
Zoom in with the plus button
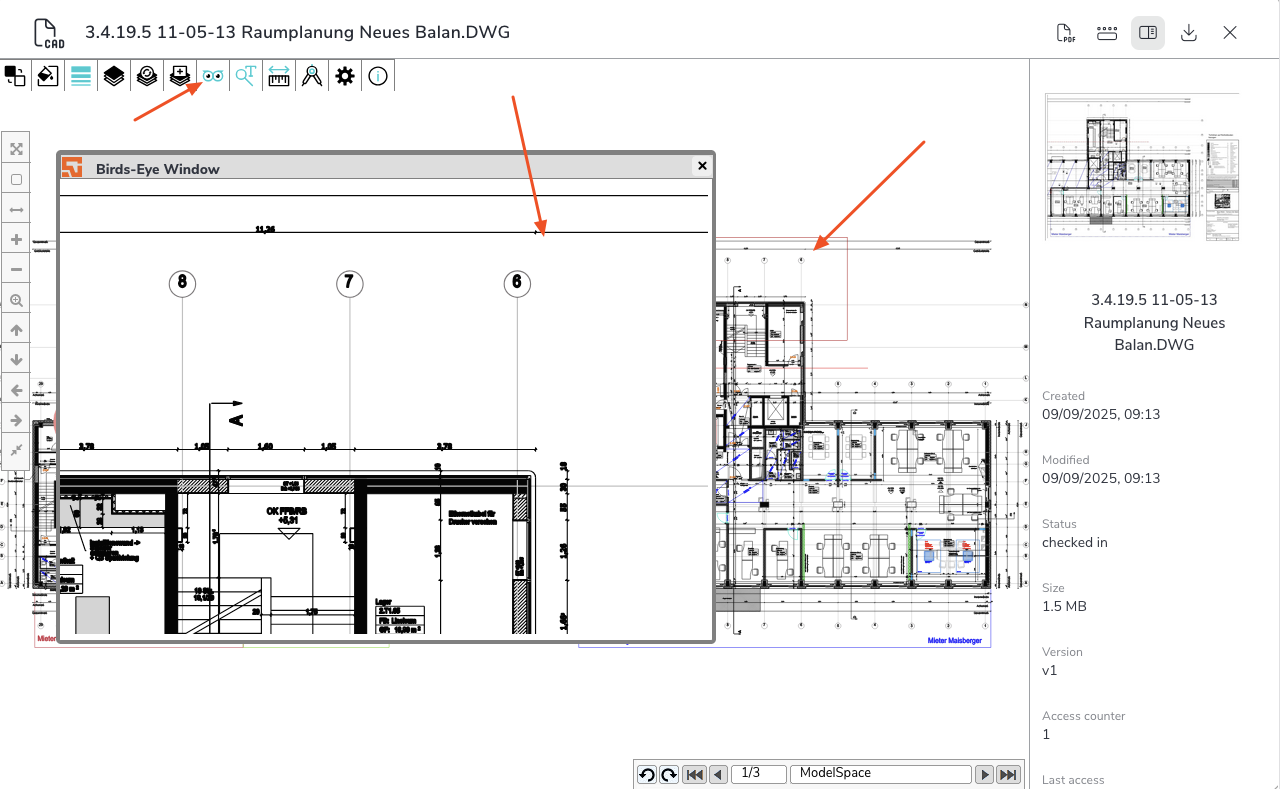[16, 240]
